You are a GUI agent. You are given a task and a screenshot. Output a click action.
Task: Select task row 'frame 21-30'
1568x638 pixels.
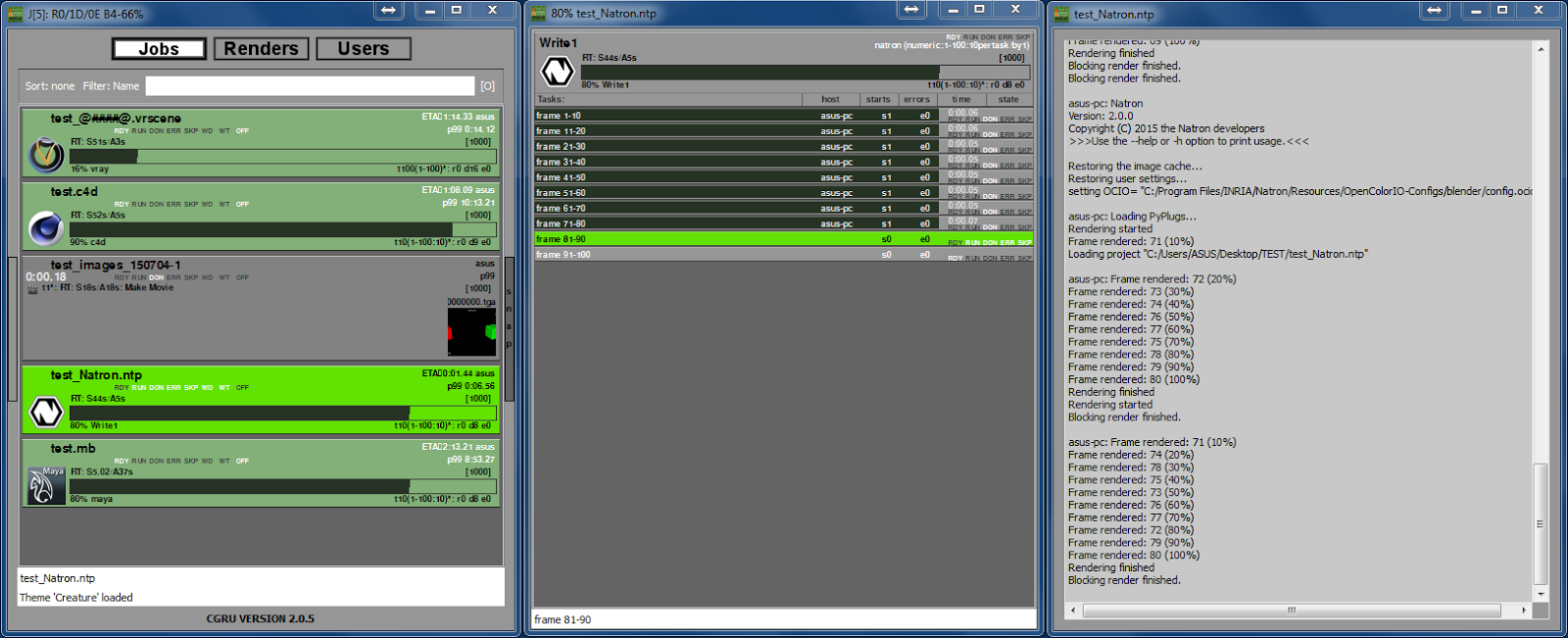[783, 147]
